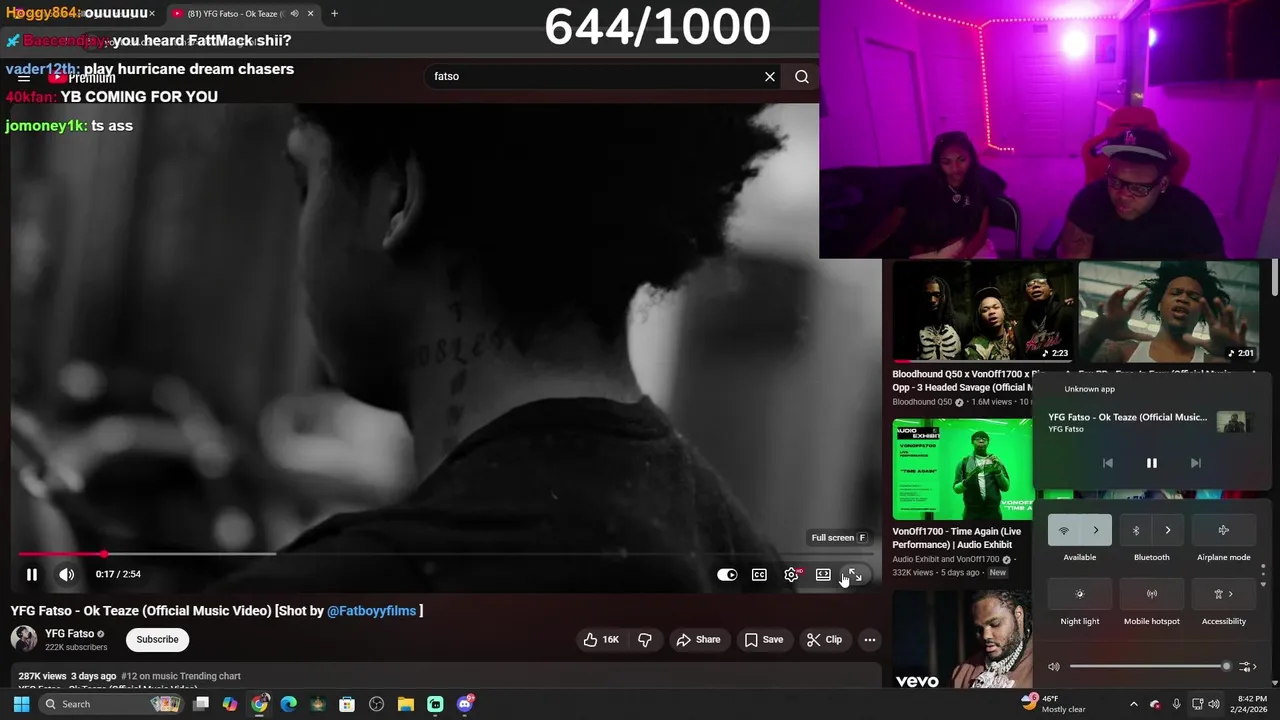1280x720 pixels.
Task: Adjust the system volume slider
Action: pyautogui.click(x=1149, y=666)
